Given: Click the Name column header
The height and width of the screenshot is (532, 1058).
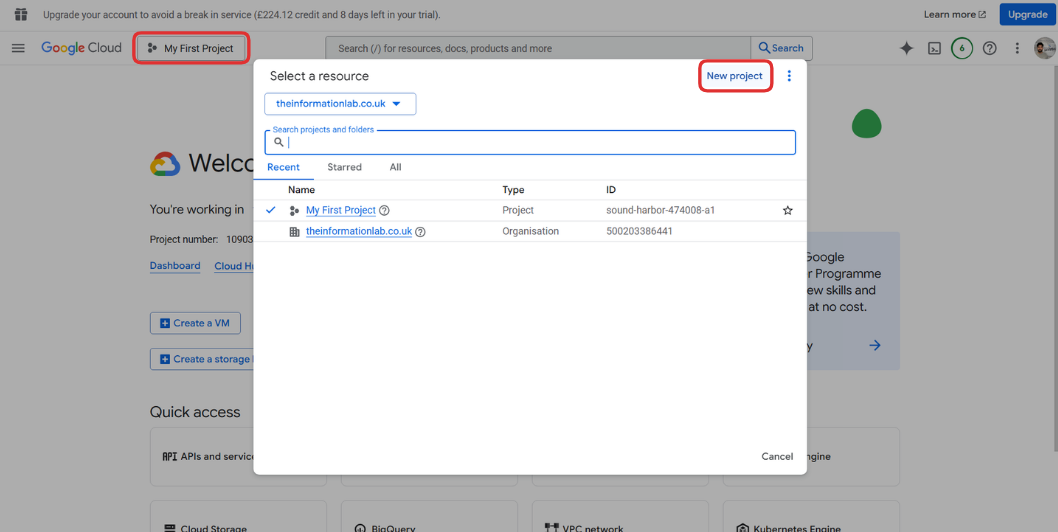Looking at the screenshot, I should [302, 190].
